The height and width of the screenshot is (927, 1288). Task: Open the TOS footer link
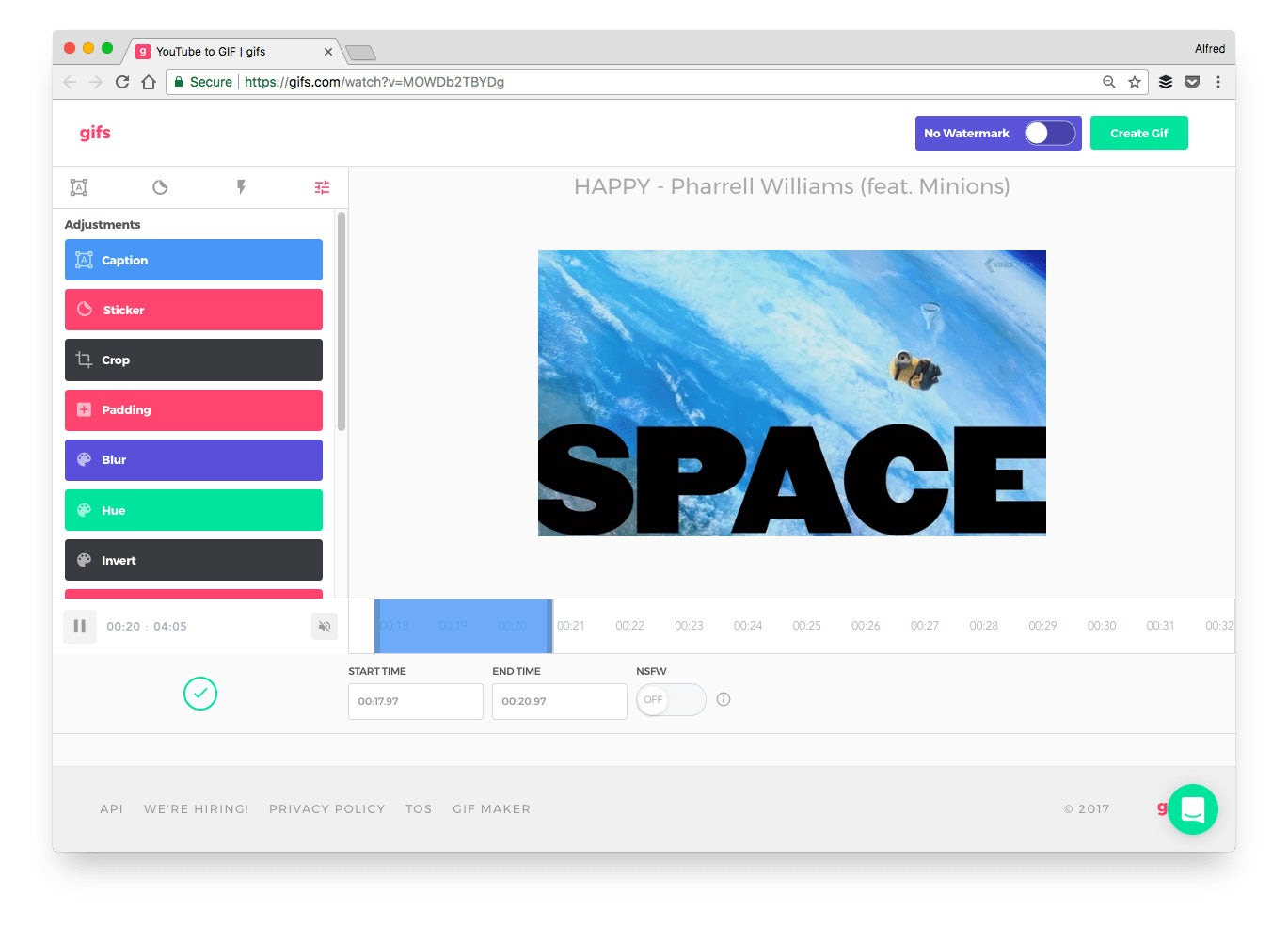pyautogui.click(x=419, y=808)
